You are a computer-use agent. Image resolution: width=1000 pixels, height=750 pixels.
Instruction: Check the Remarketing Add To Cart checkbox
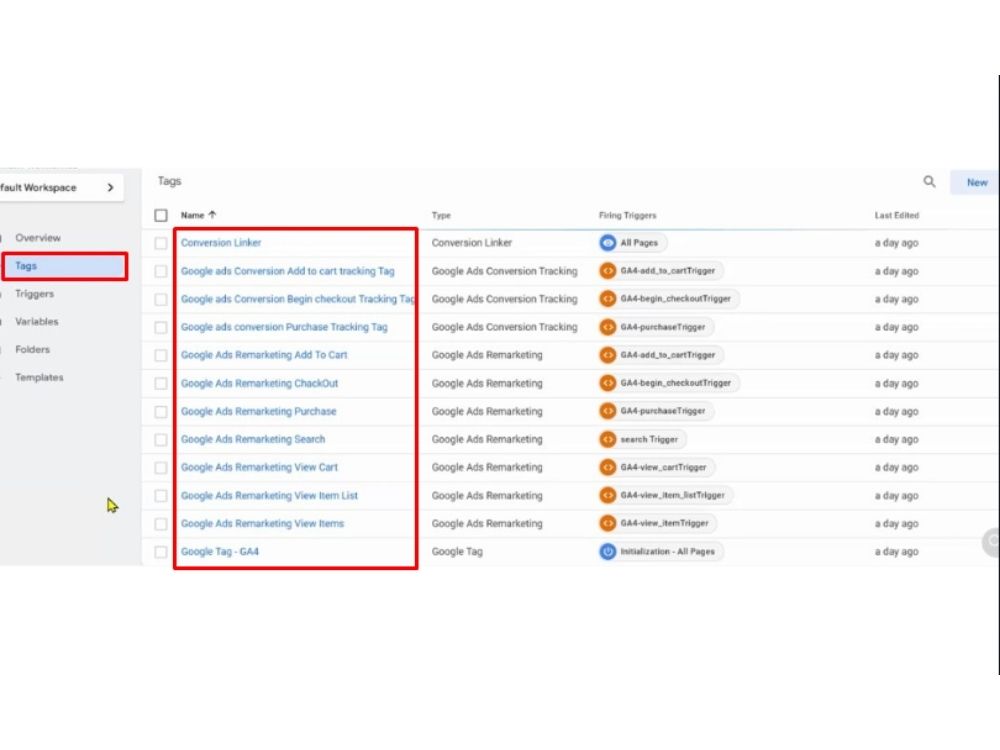(161, 355)
